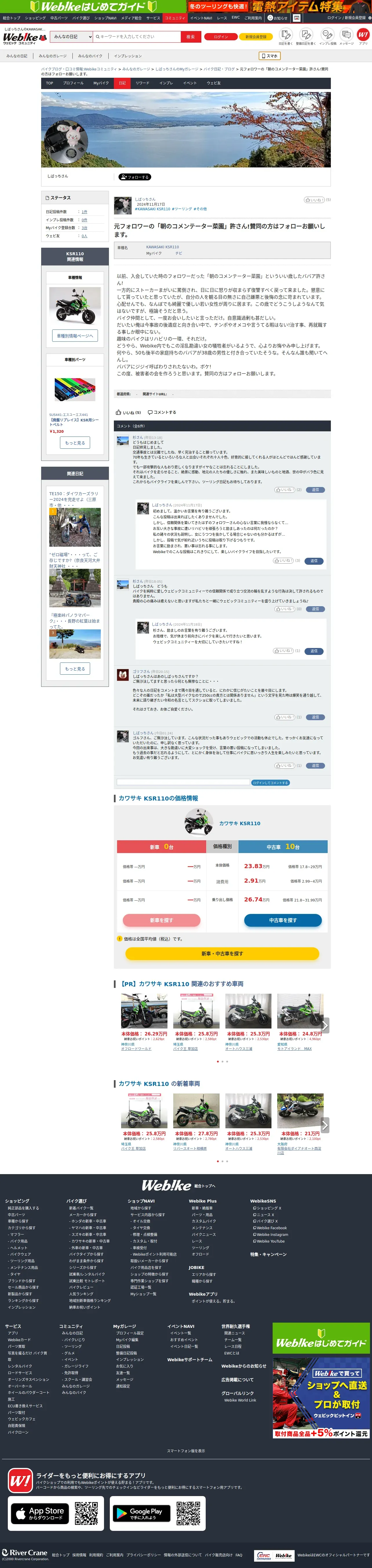Click the Webike YouTube footer link

pyautogui.click(x=270, y=1241)
